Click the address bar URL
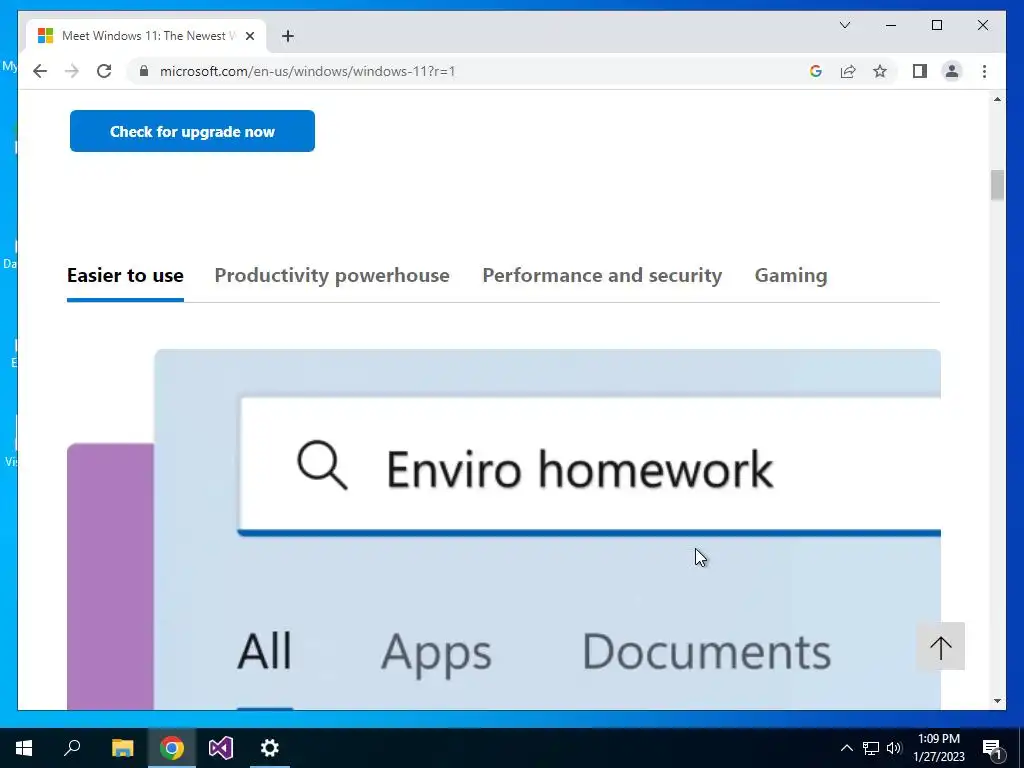The width and height of the screenshot is (1024, 768). [x=307, y=71]
